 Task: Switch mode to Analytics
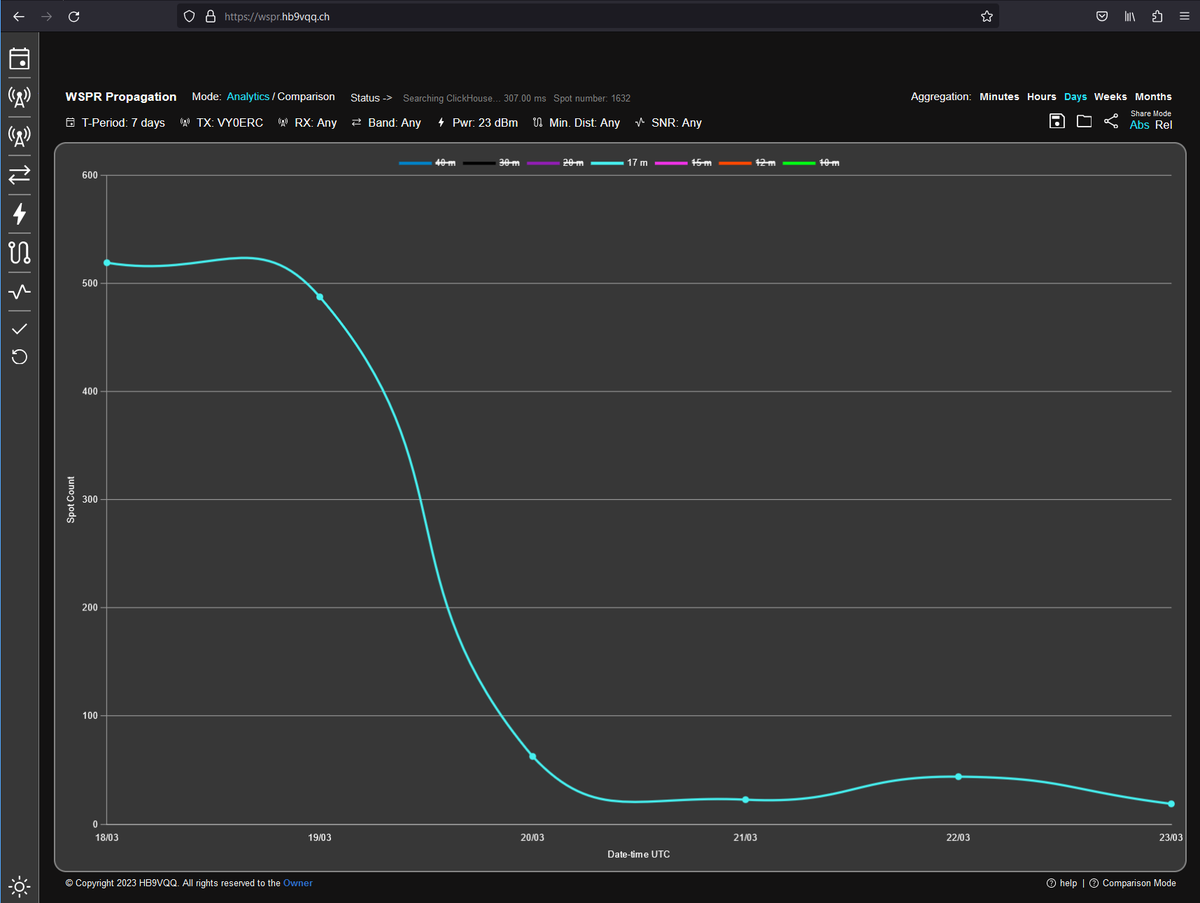coord(248,97)
